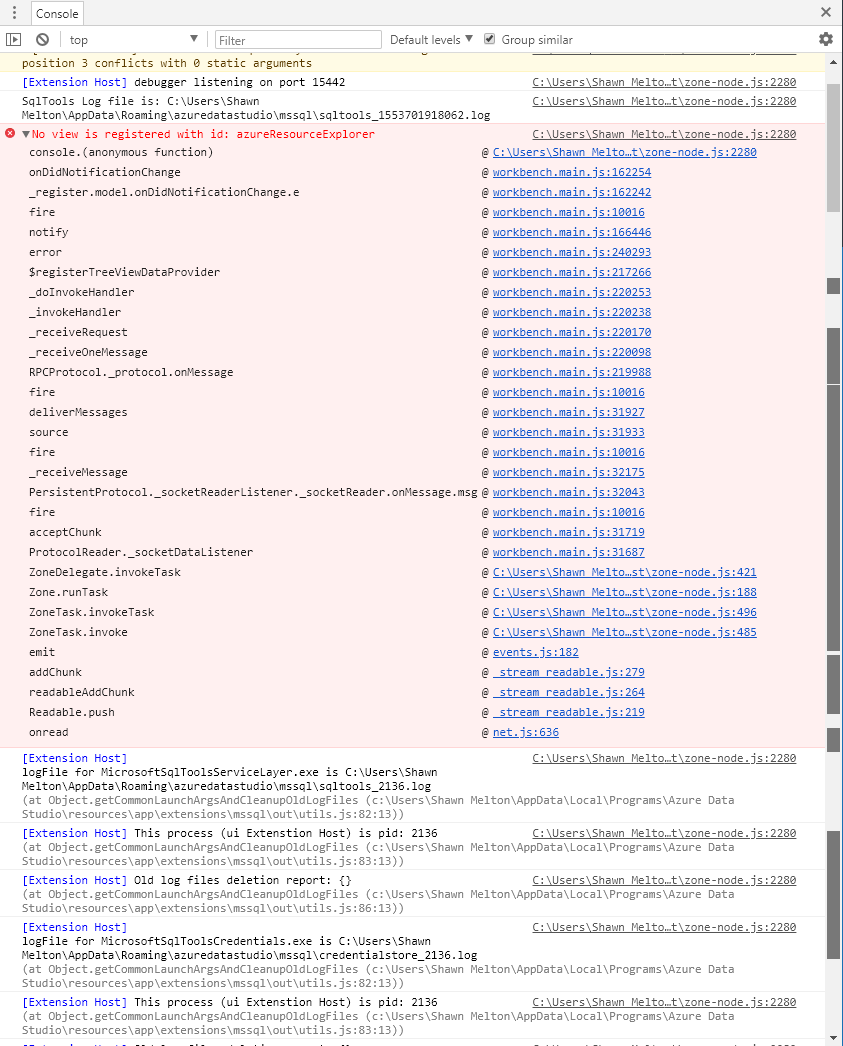This screenshot has height=1046, width=843.
Task: Open _stream_readable.js:264 link
Action: (568, 692)
